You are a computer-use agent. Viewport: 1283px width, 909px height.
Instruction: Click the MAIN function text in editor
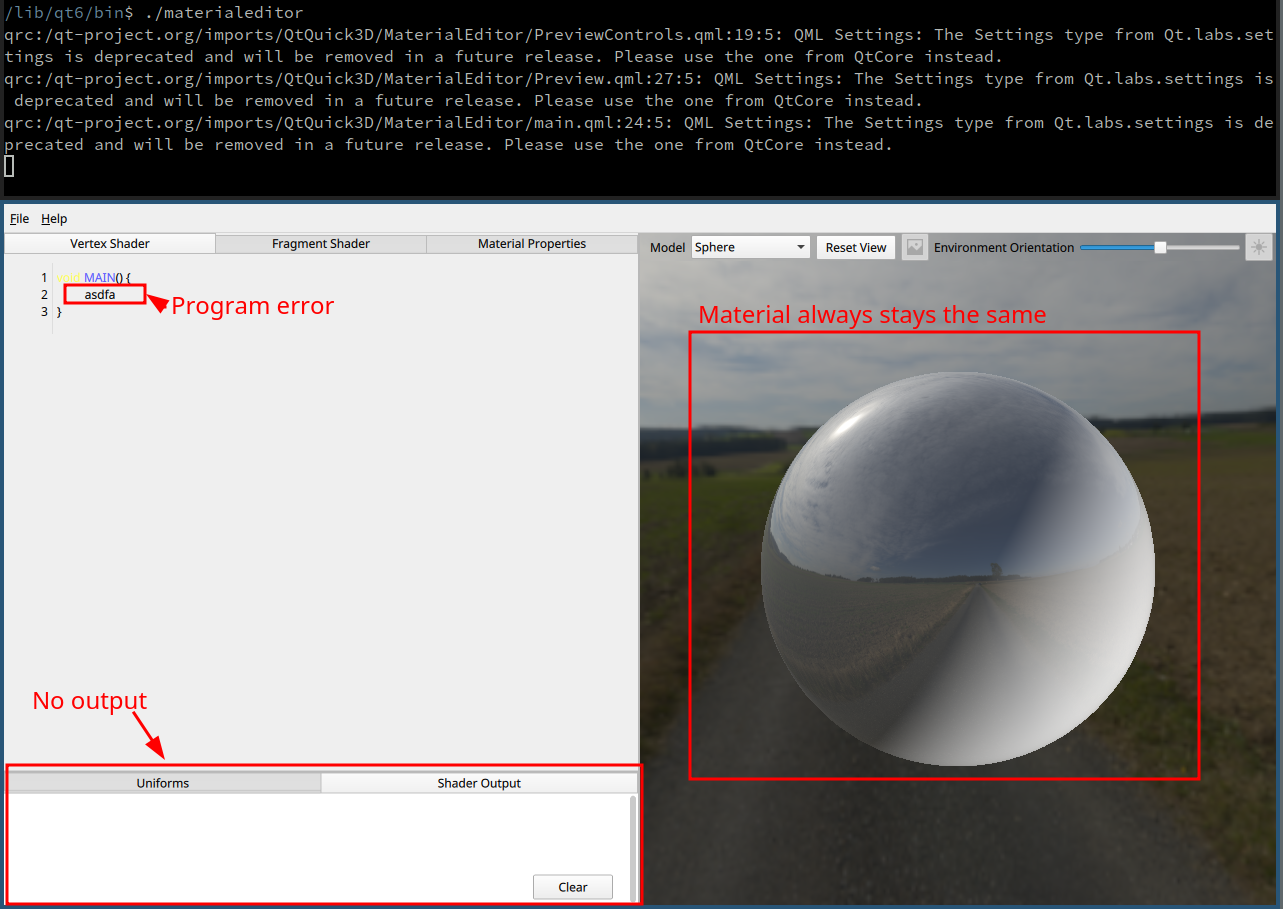pyautogui.click(x=99, y=277)
